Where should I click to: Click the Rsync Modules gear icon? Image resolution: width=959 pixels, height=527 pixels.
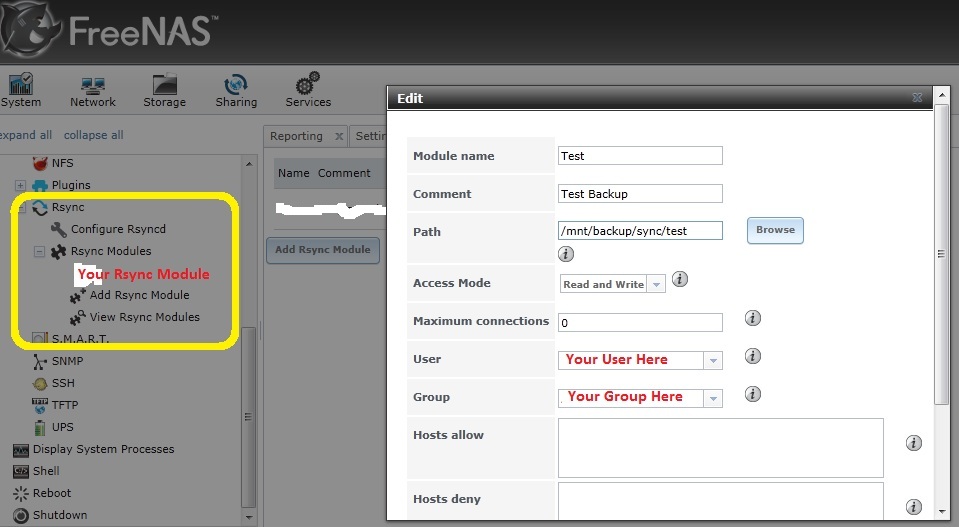tap(59, 251)
